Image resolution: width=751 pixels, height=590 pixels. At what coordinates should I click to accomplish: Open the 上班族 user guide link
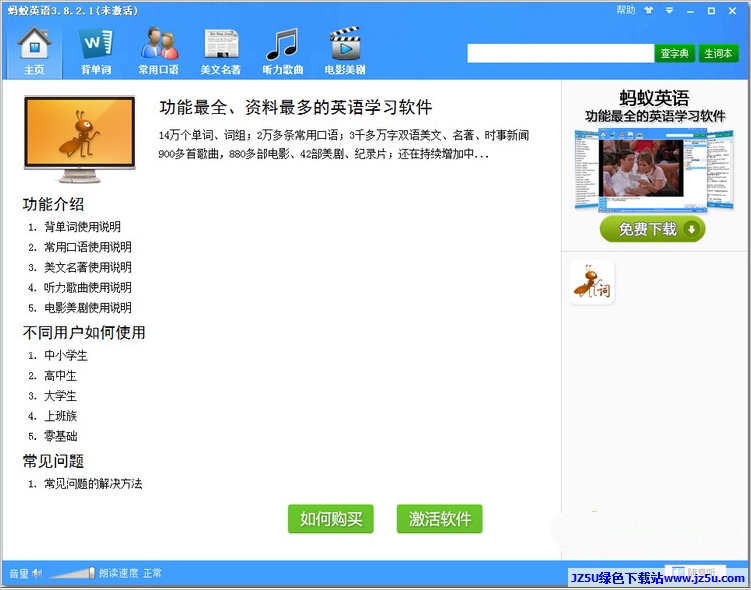(x=60, y=416)
